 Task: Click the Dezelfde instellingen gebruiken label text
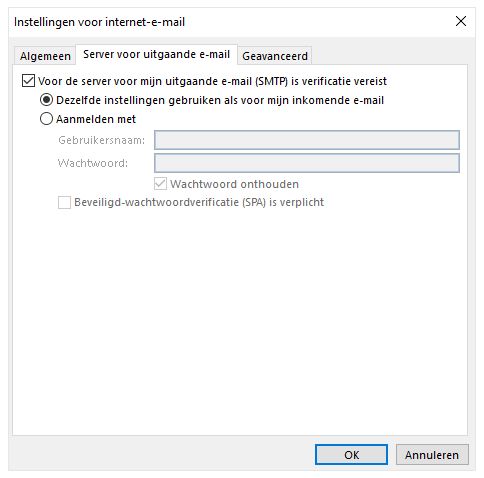pos(220,100)
